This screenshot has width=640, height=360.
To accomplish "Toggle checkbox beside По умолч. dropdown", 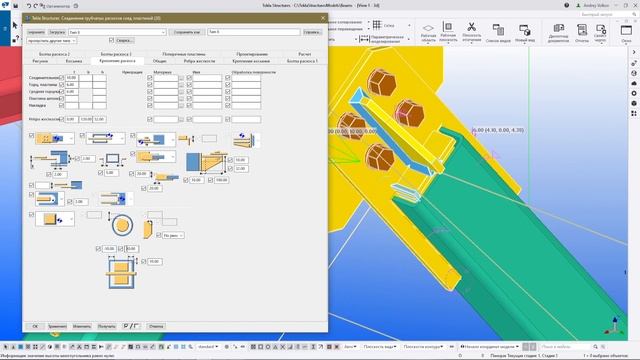I will point(159,235).
